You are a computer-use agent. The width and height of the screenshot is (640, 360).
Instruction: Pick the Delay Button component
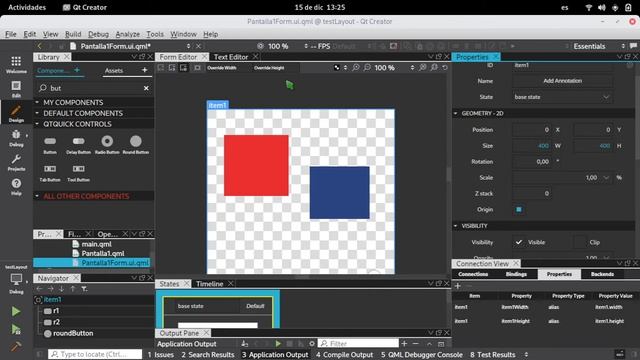78,144
